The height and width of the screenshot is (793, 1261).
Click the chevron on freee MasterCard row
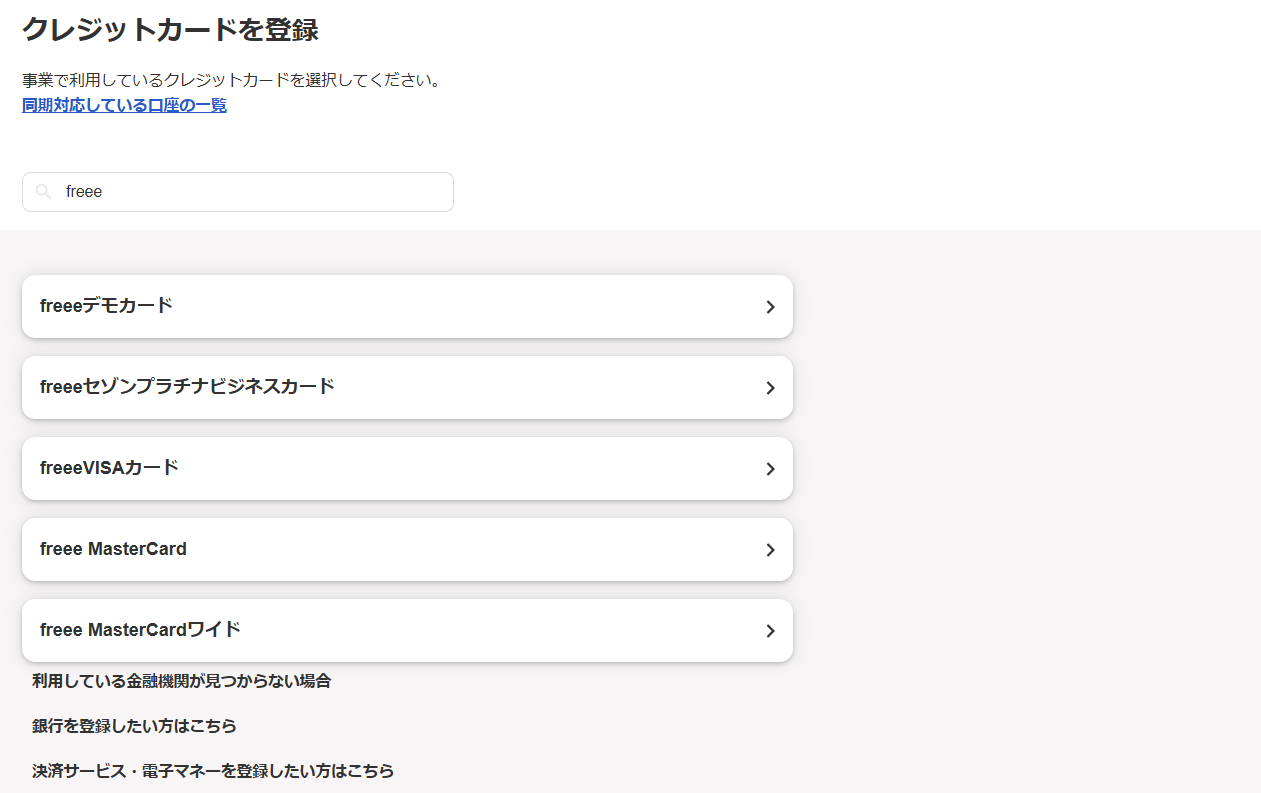(x=770, y=550)
